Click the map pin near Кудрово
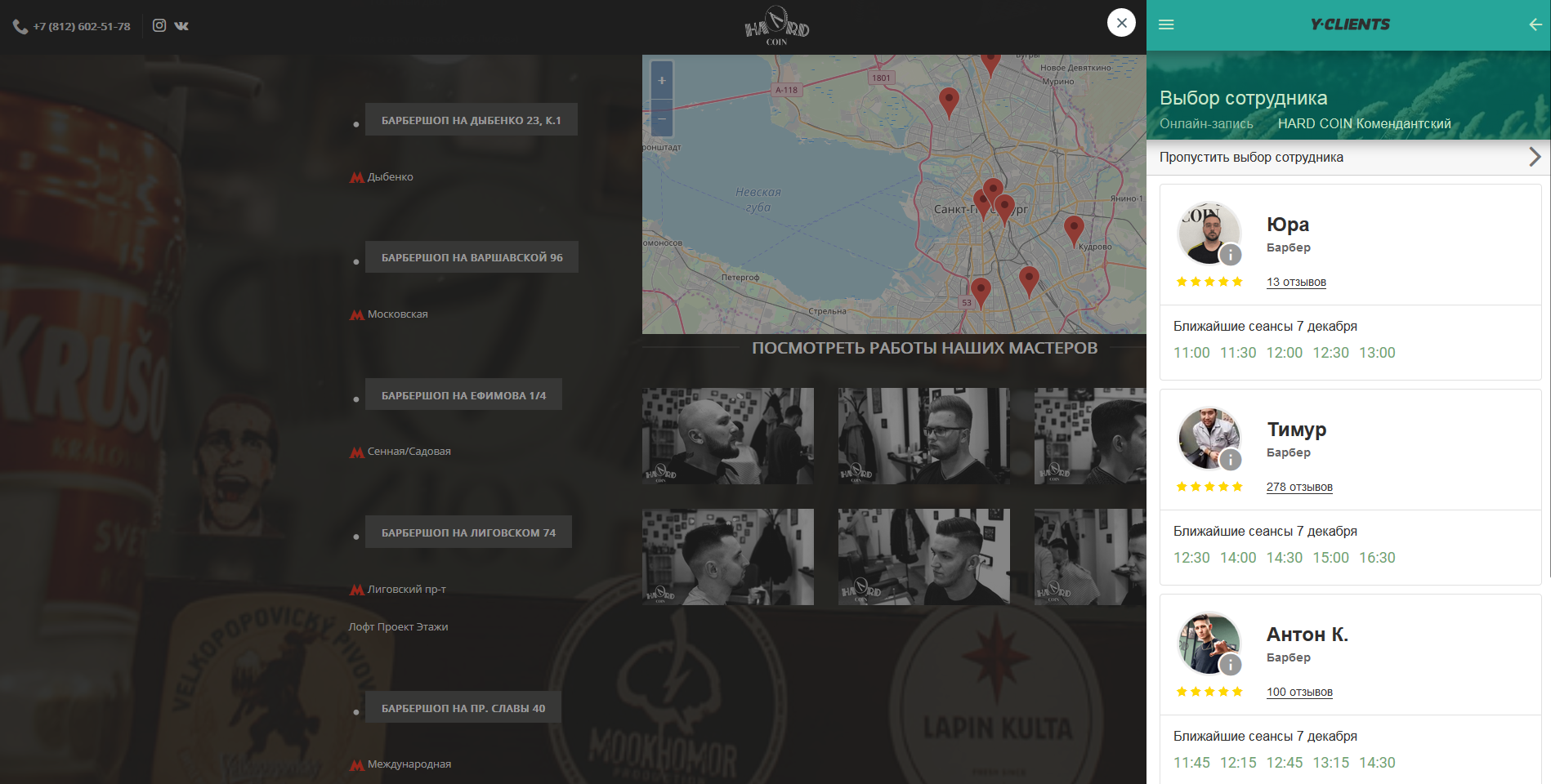This screenshot has height=784, width=1551. point(1074,231)
